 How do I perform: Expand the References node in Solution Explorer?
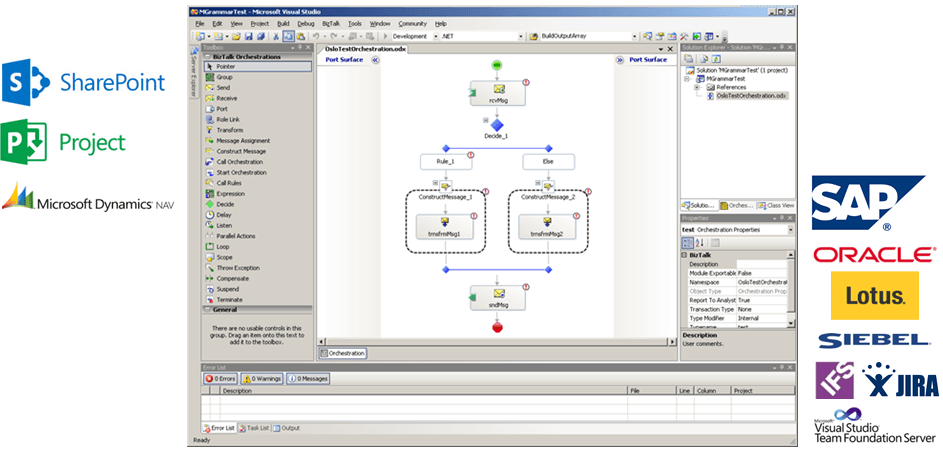click(x=698, y=87)
